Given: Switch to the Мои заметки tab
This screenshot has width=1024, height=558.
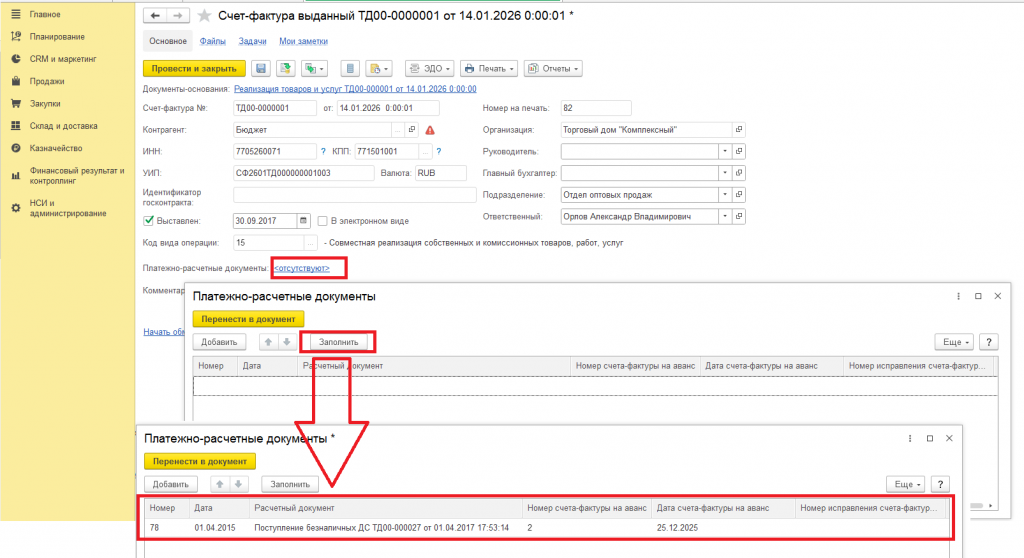Looking at the screenshot, I should [x=304, y=41].
